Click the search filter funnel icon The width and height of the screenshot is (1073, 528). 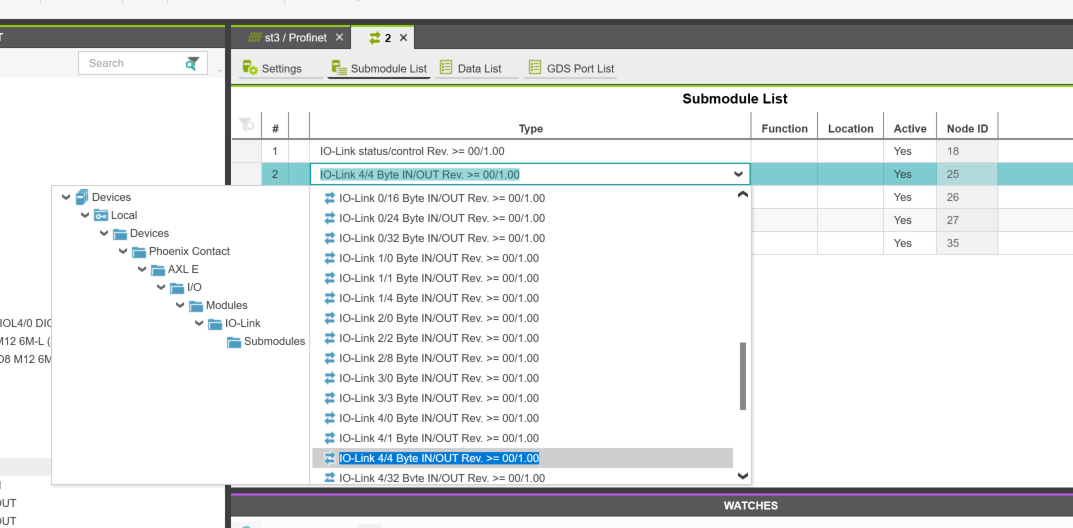192,63
